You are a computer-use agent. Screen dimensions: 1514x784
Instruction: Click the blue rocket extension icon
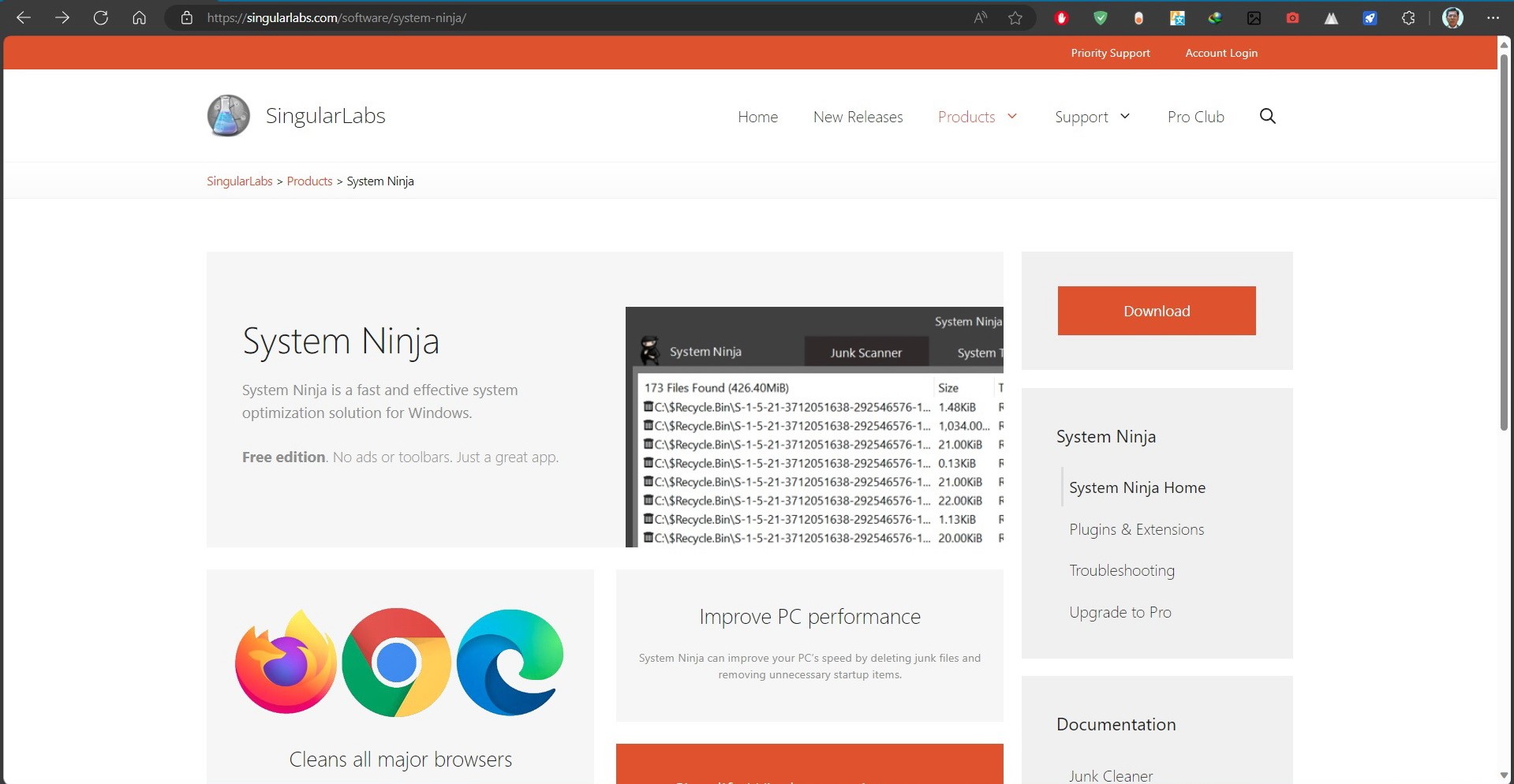click(1370, 17)
